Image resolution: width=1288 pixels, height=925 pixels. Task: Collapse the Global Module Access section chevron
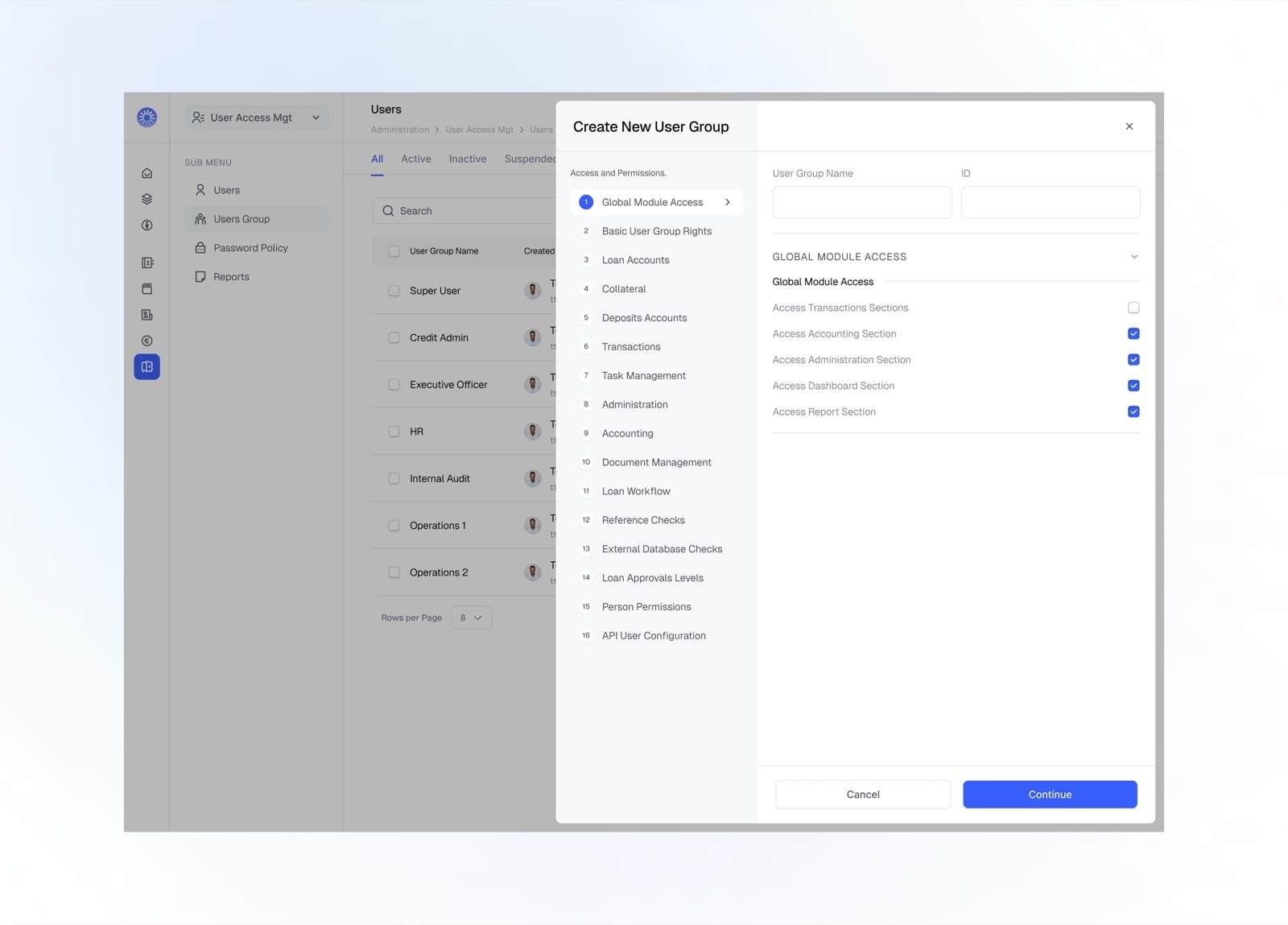(x=1133, y=257)
